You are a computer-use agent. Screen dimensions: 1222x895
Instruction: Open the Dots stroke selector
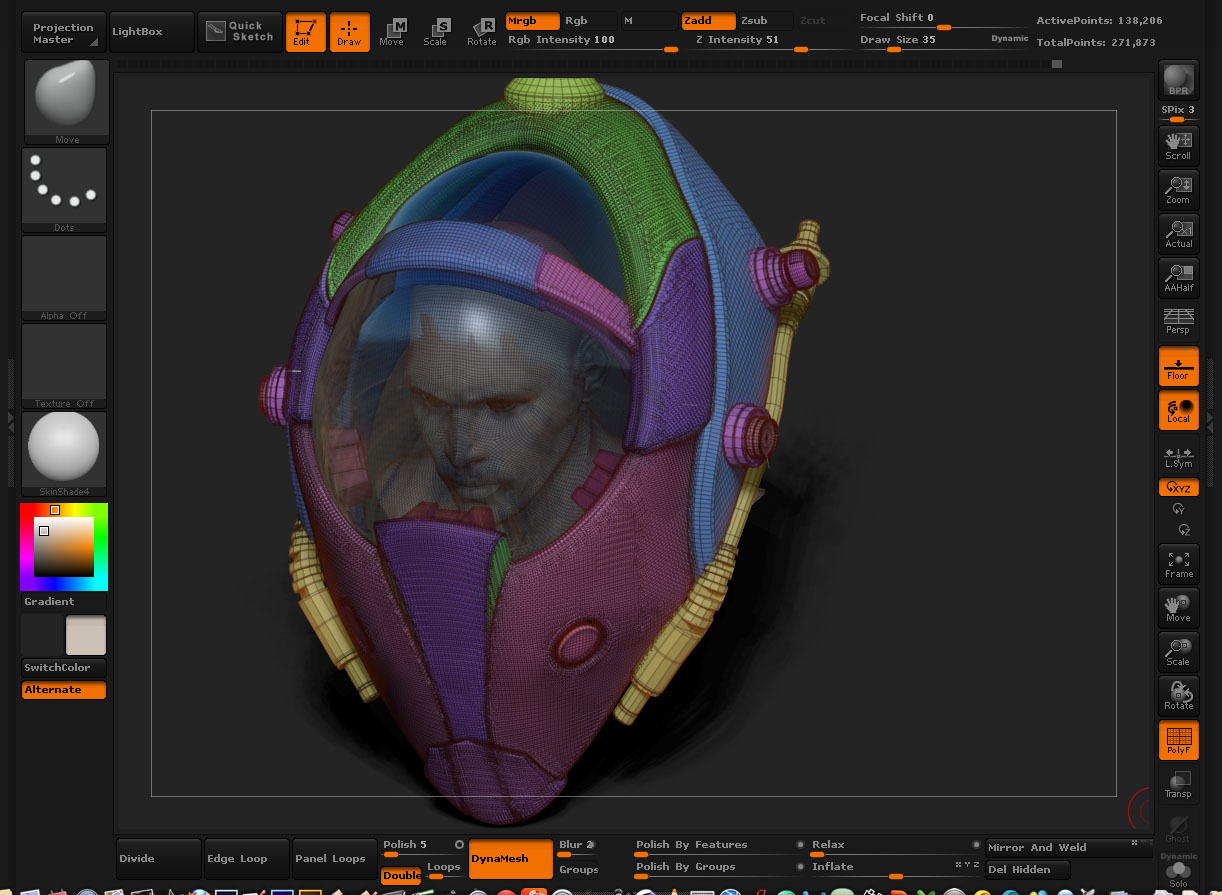coord(64,190)
